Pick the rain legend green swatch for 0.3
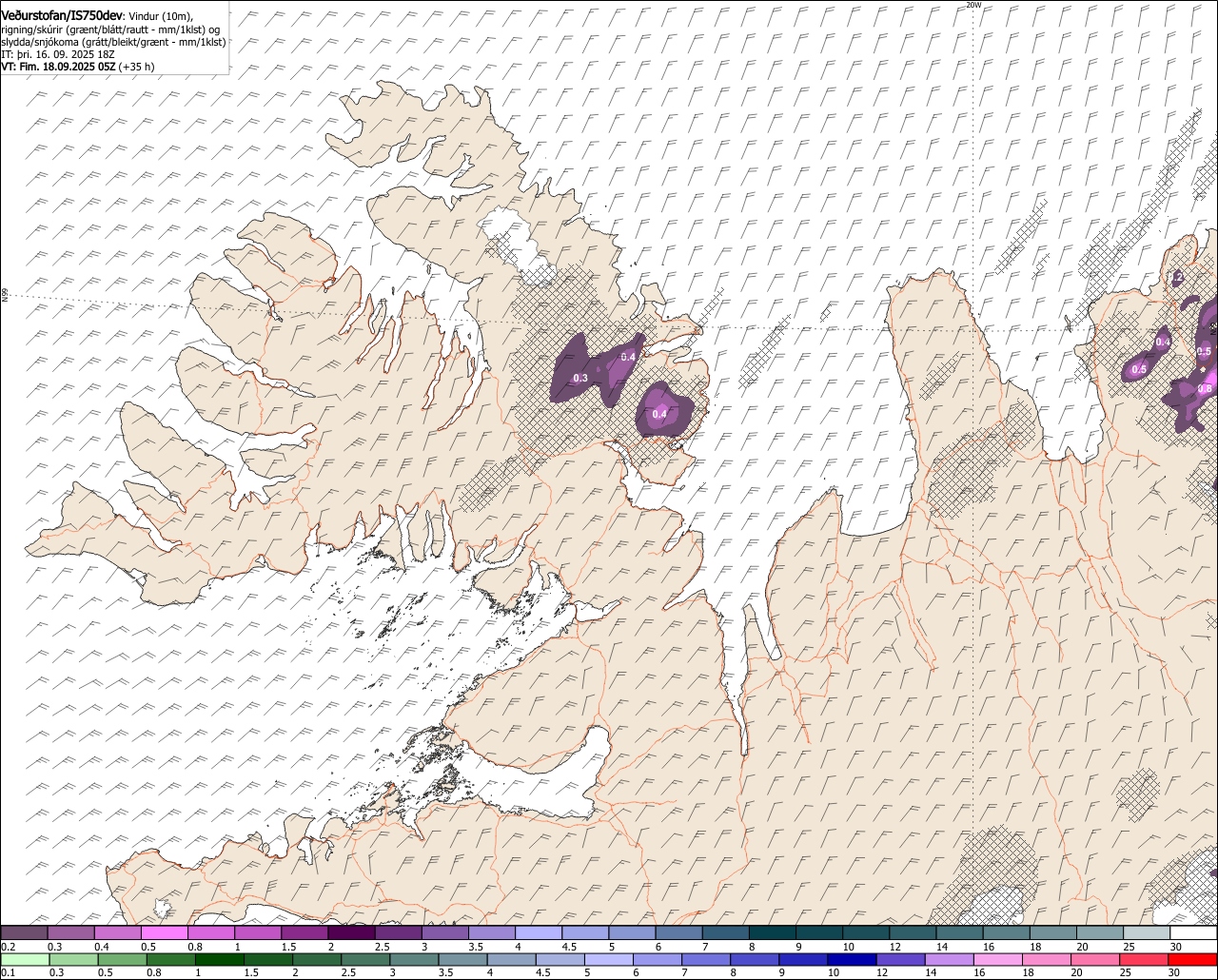Image resolution: width=1218 pixels, height=980 pixels. pyautogui.click(x=73, y=959)
